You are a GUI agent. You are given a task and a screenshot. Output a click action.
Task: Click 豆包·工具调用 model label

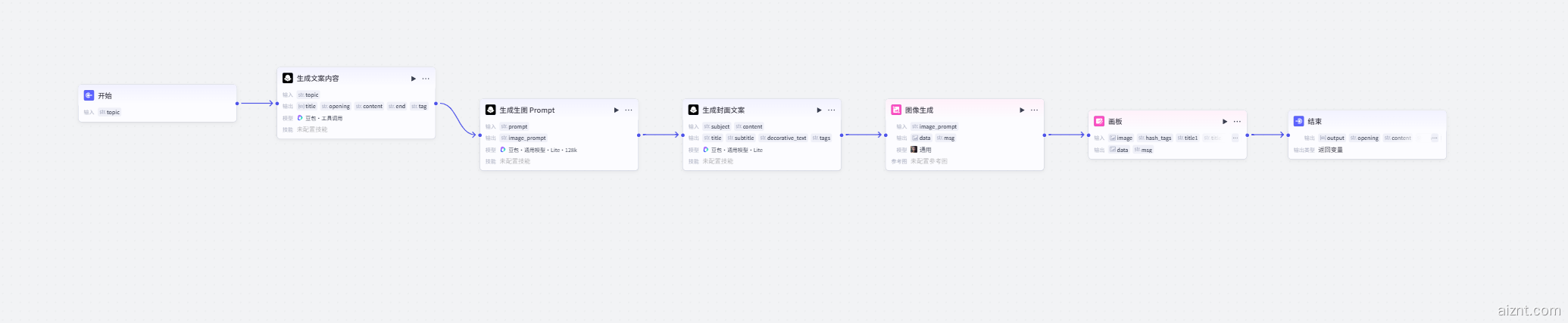[x=323, y=118]
